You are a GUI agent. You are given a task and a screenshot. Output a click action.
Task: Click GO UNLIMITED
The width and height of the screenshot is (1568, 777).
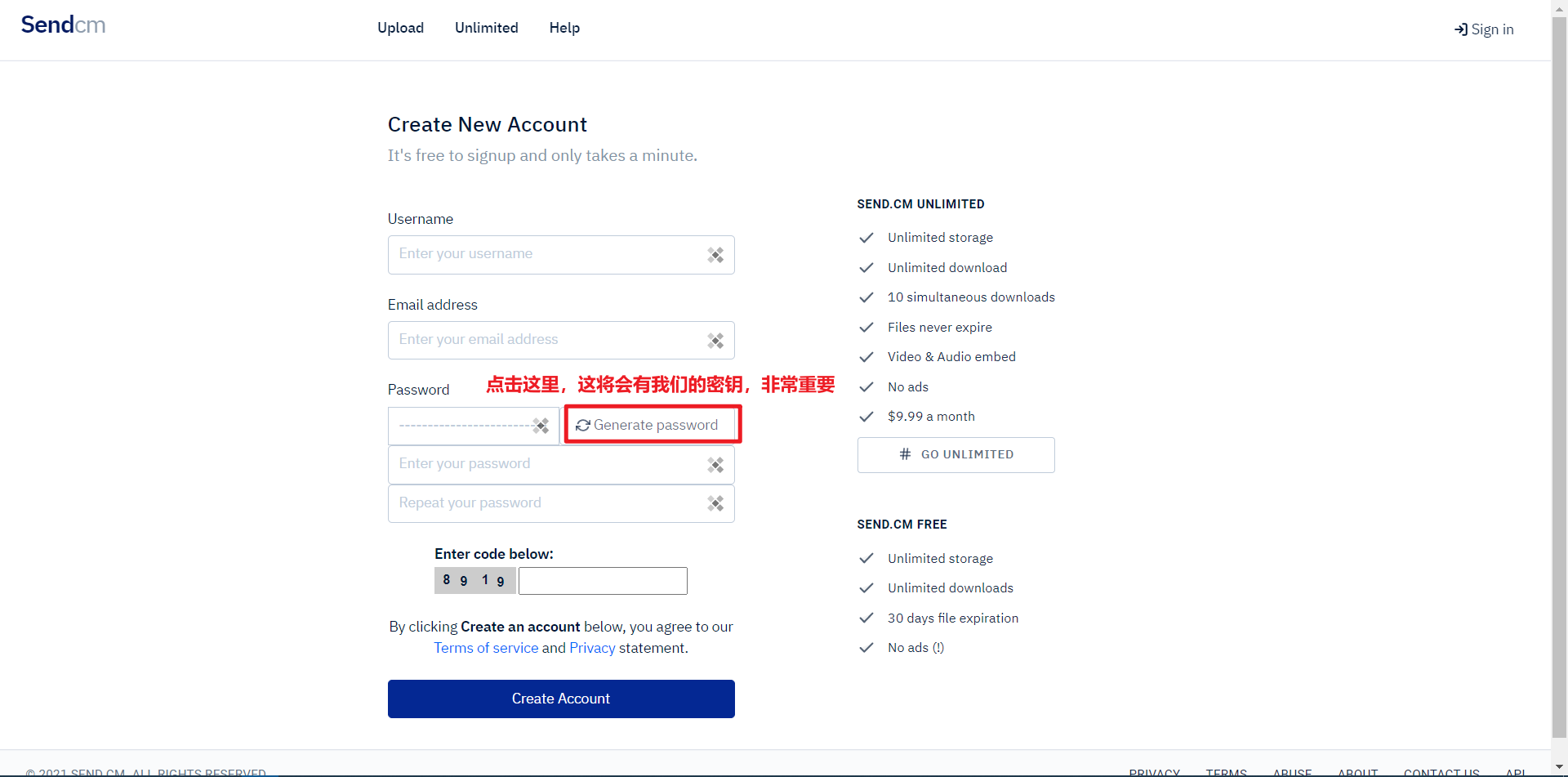(955, 454)
